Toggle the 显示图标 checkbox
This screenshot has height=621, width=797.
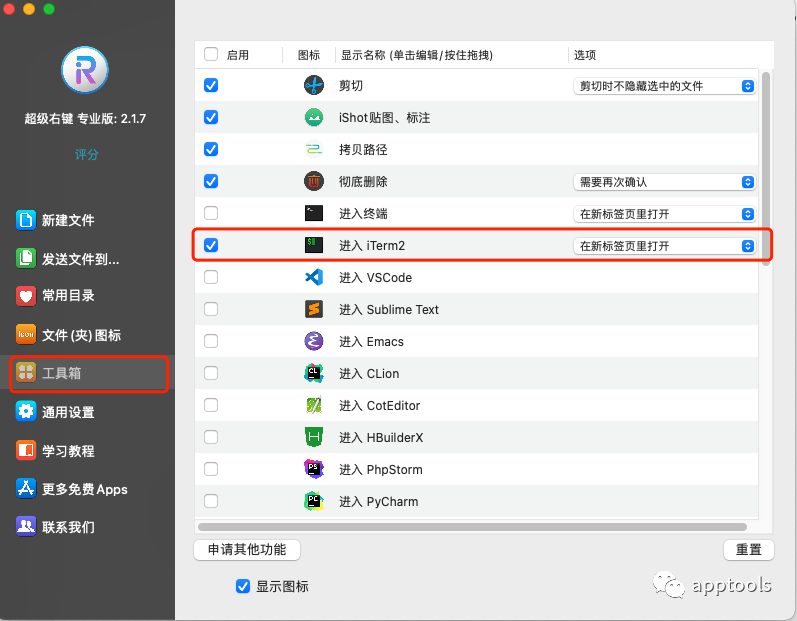click(x=242, y=586)
